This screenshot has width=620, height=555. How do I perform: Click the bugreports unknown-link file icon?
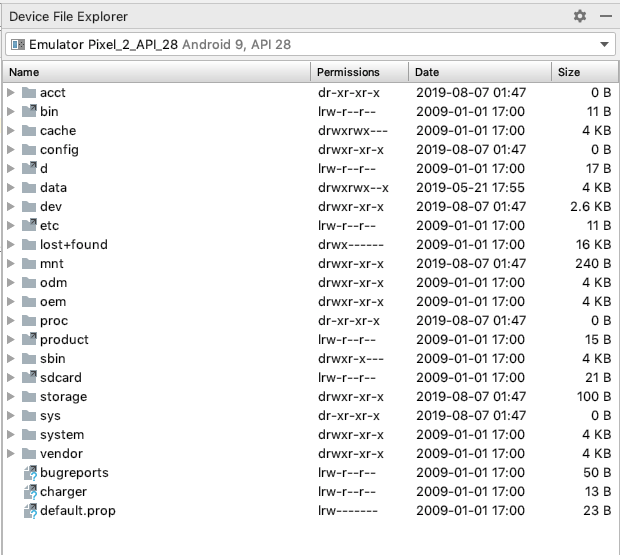tap(30, 472)
